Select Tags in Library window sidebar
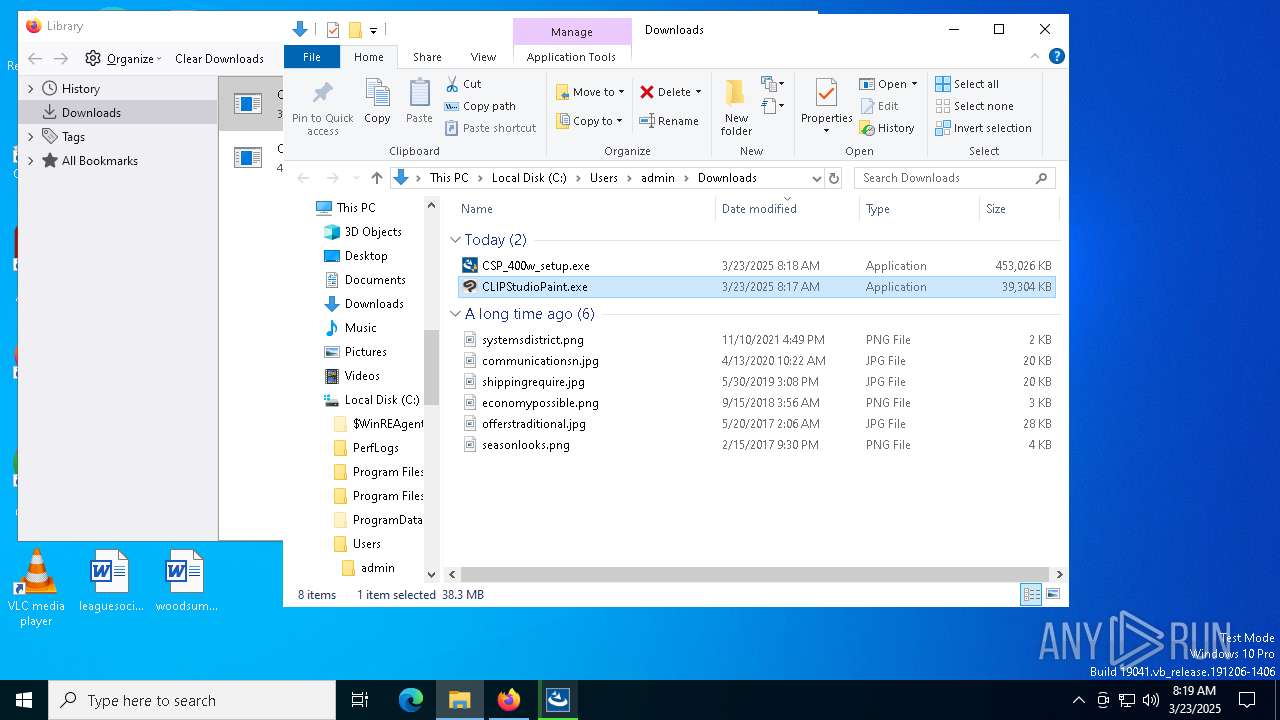The image size is (1280, 720). [x=73, y=137]
